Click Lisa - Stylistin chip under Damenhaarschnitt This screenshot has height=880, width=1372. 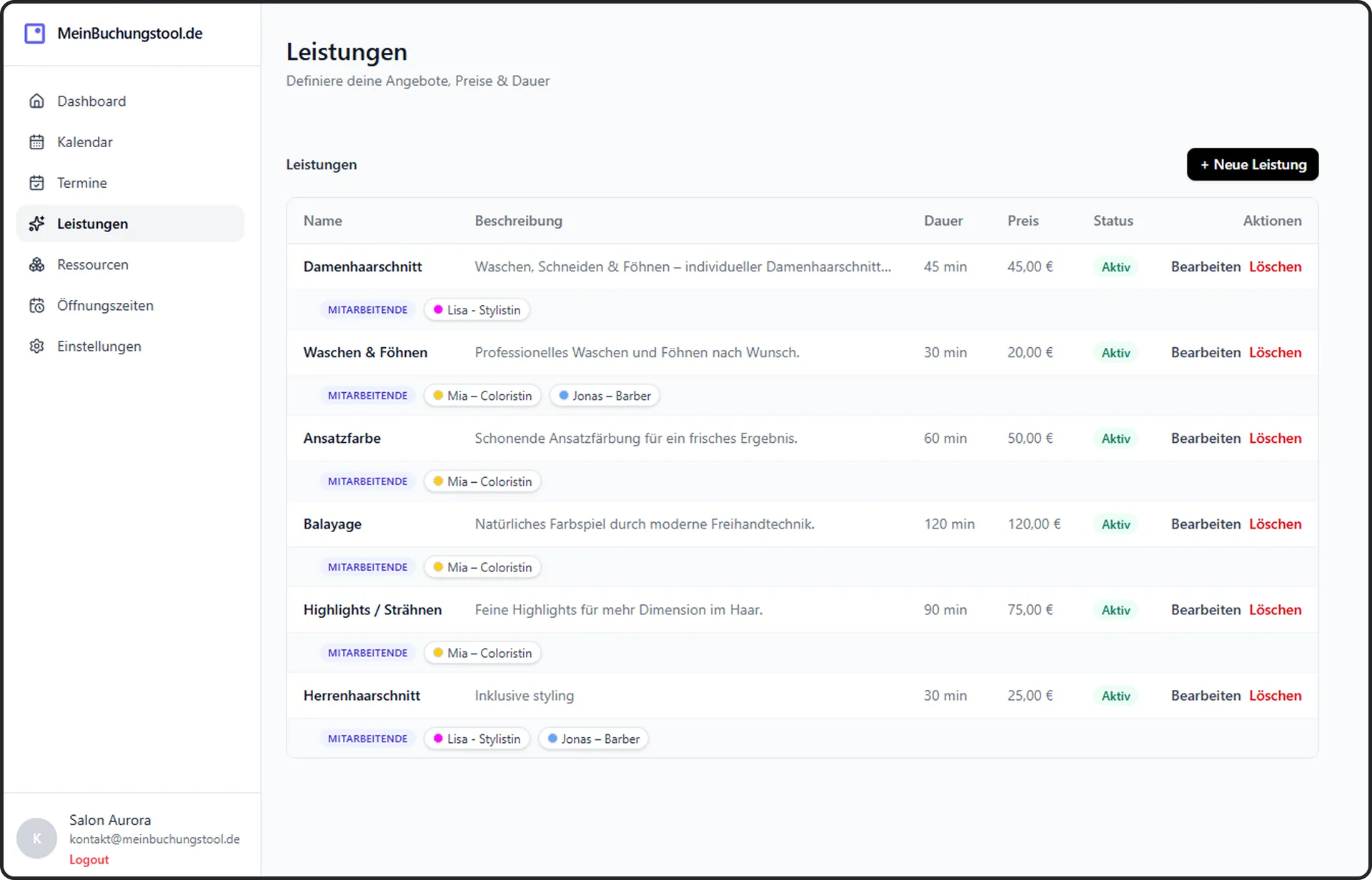pos(477,310)
